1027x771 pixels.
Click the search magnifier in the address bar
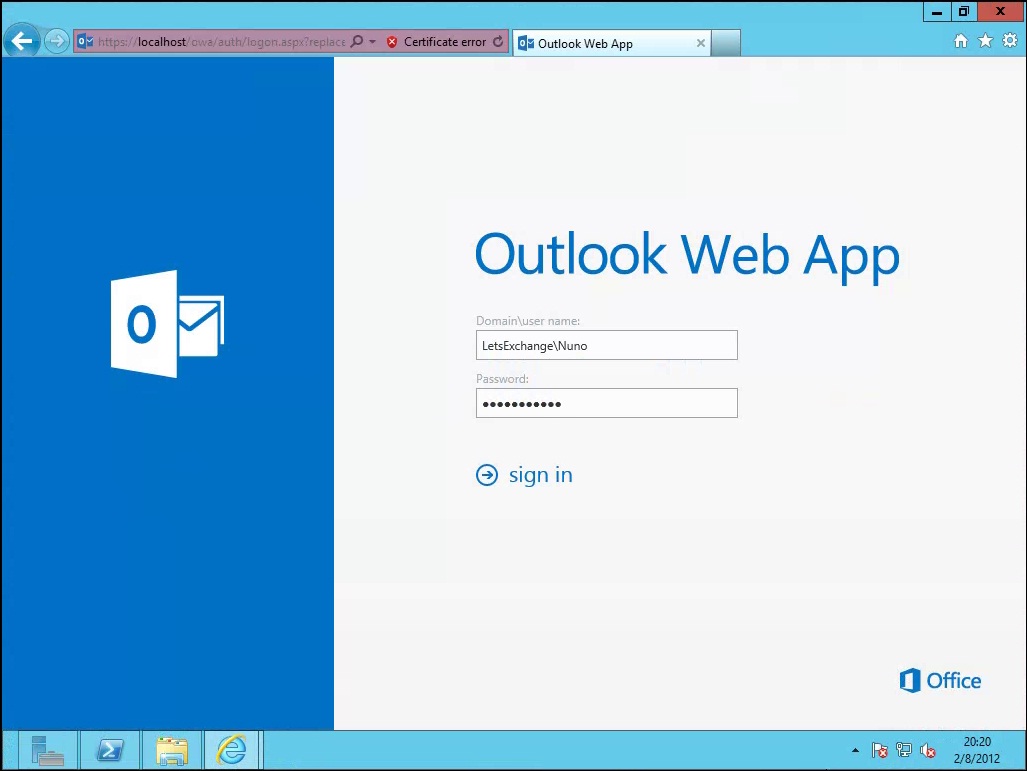pos(357,41)
